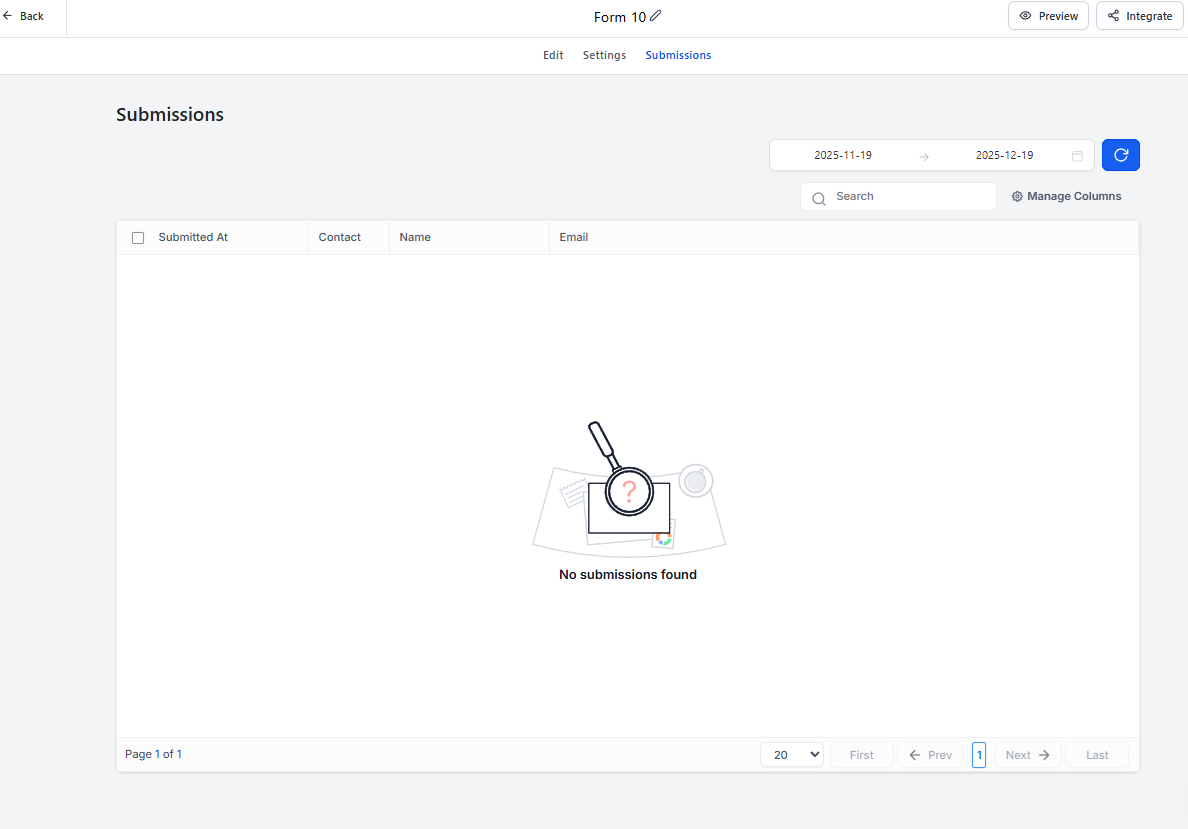Viewport: 1188px width, 829px height.
Task: Click the calendar icon in date range
Action: pyautogui.click(x=1077, y=156)
